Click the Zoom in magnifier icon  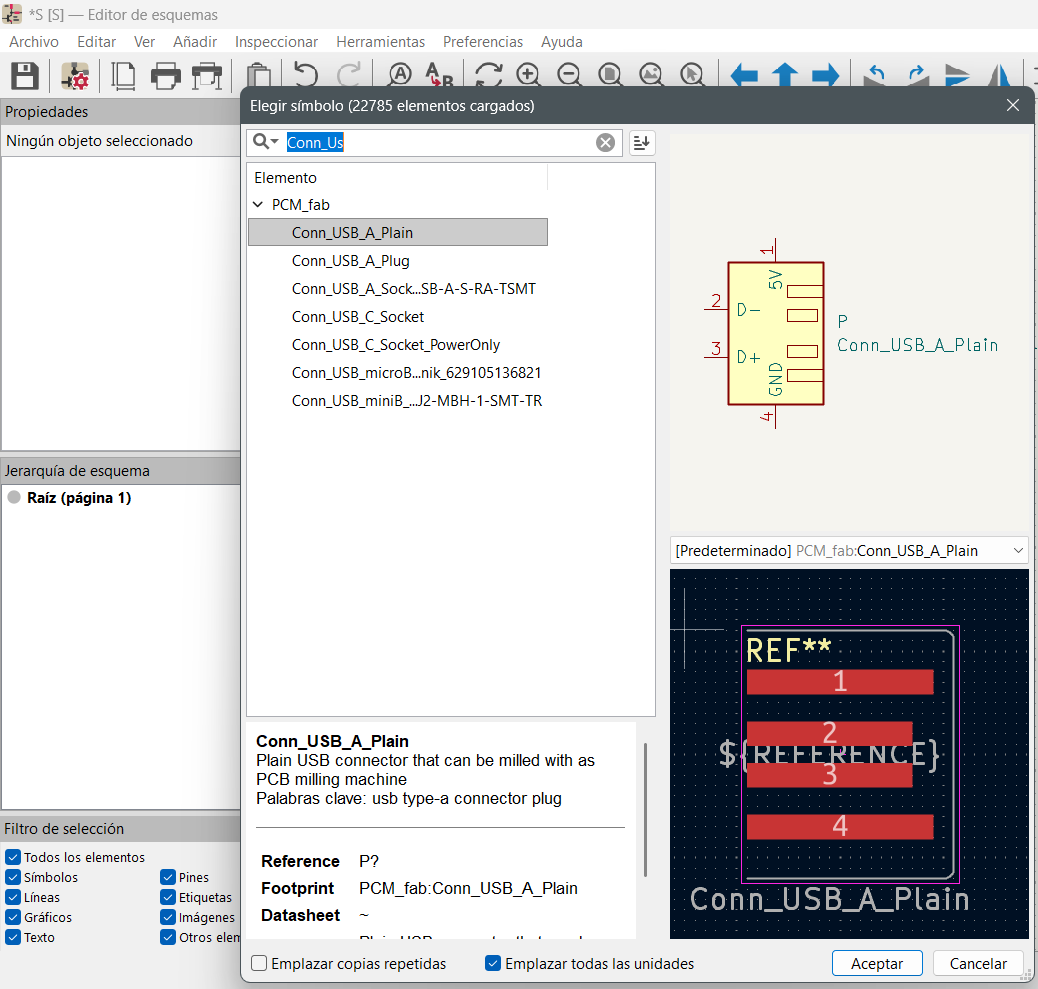528,76
